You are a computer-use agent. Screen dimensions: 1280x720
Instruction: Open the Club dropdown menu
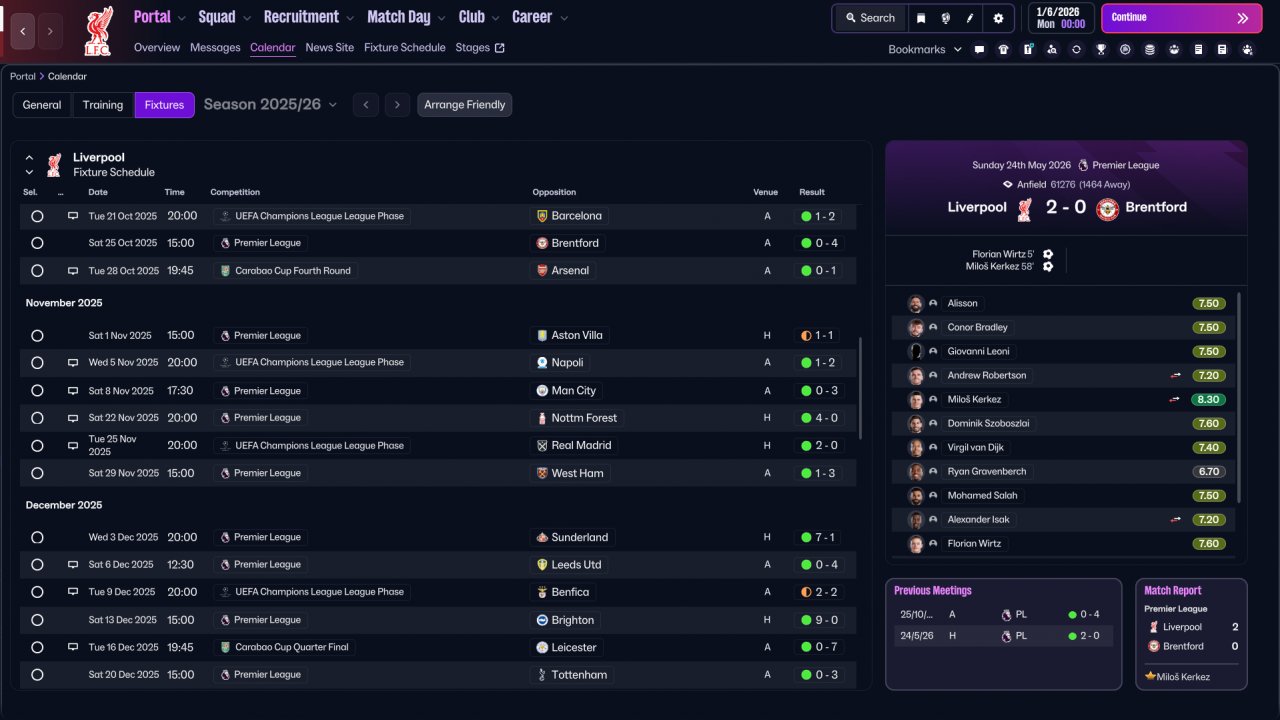pos(479,17)
